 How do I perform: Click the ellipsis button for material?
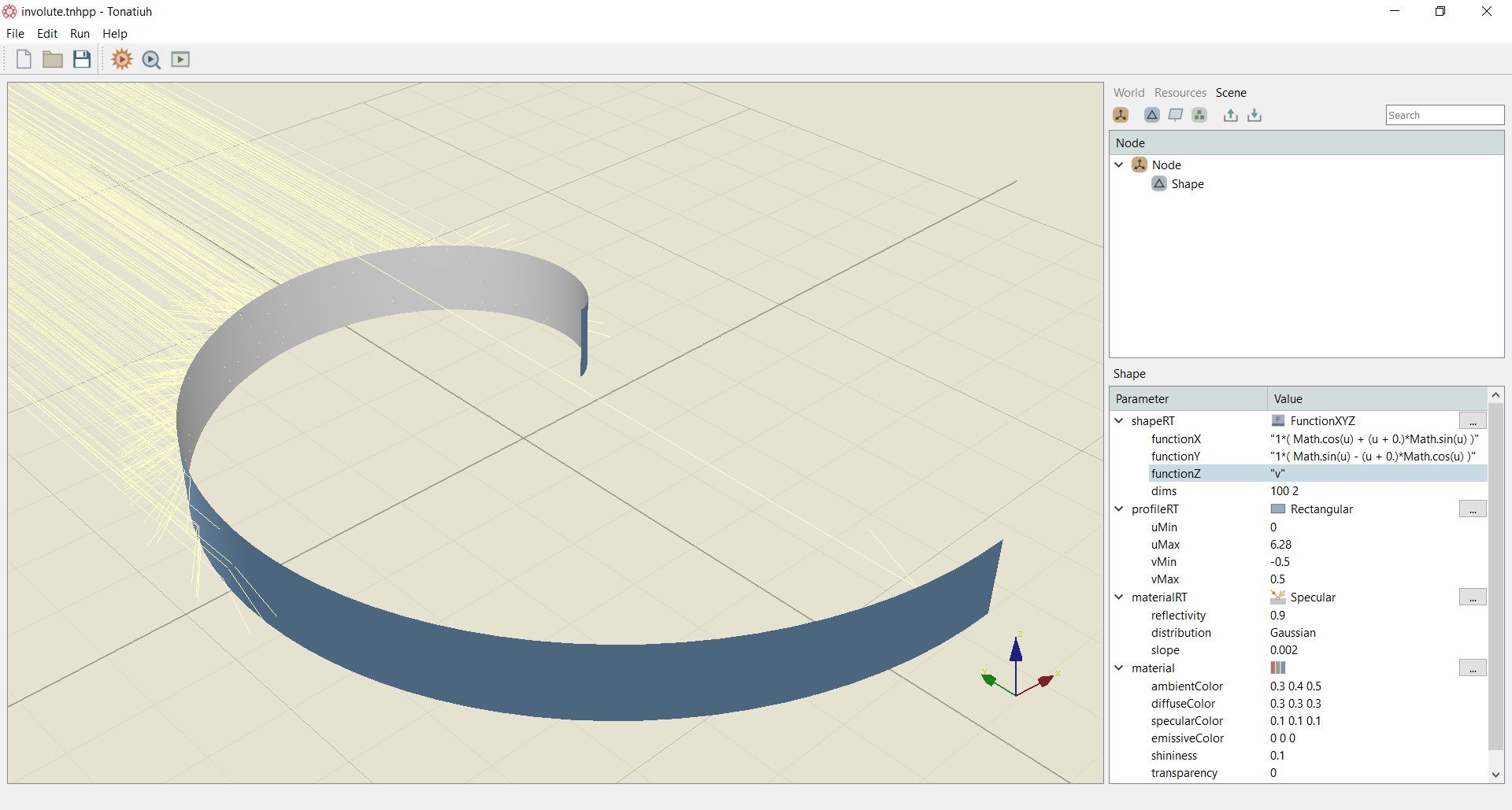point(1472,668)
